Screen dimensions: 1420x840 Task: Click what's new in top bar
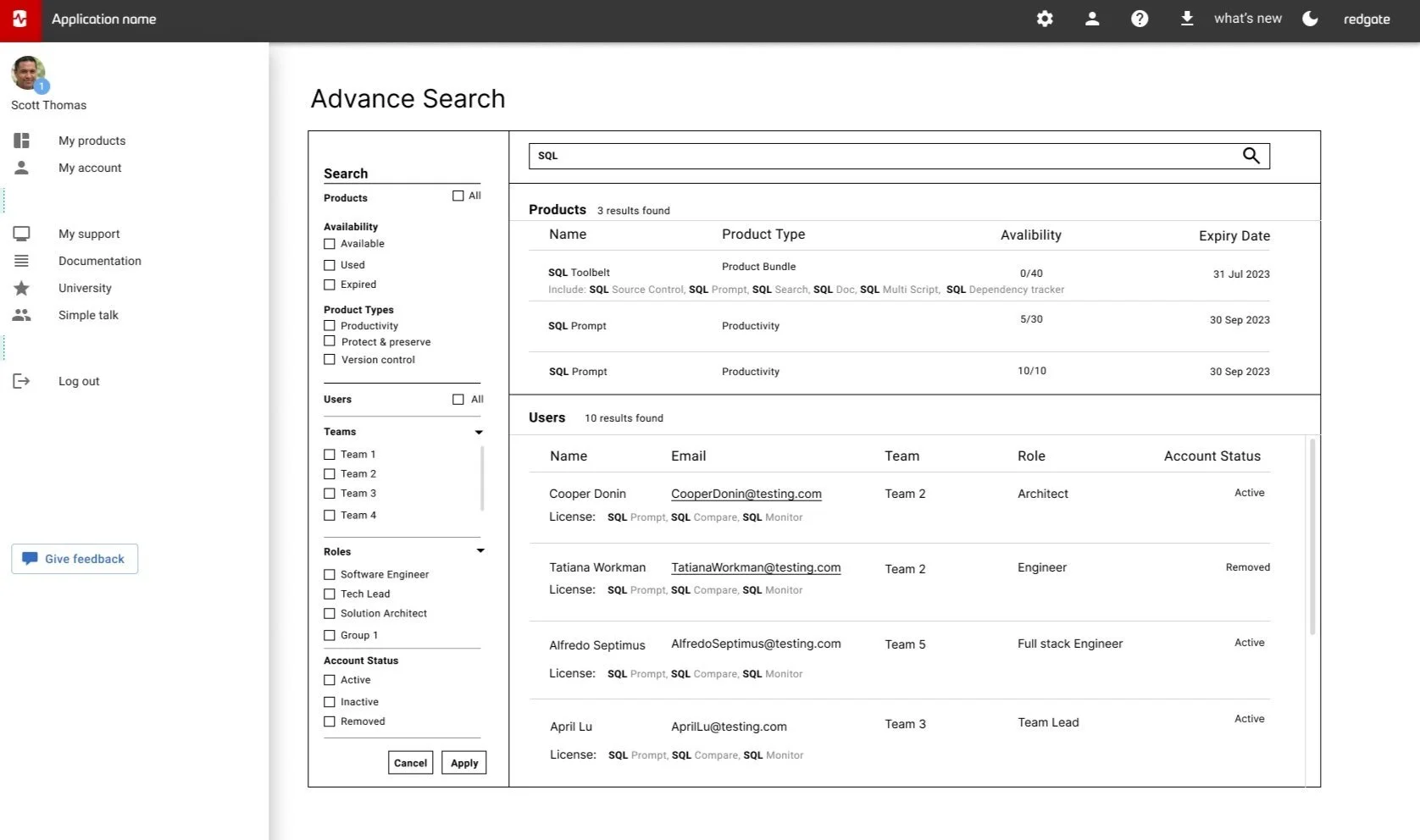click(1247, 19)
